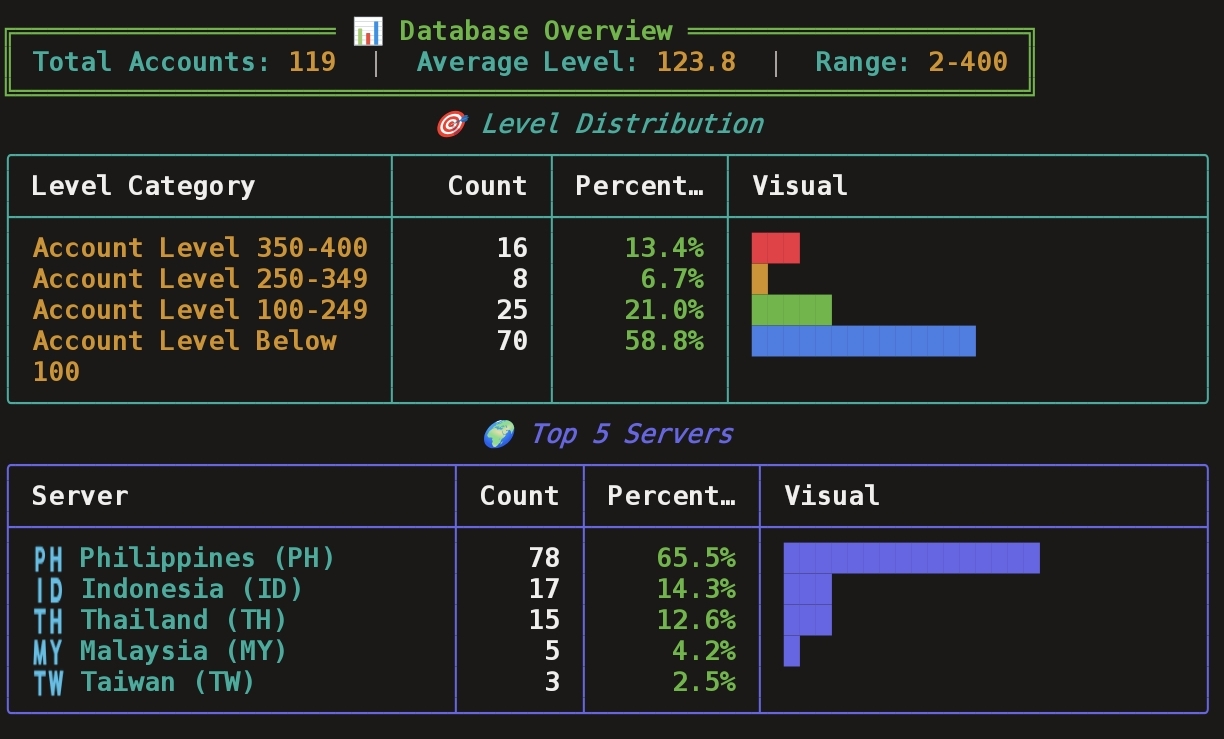Click the bar chart icon beside Database Overview

coord(367,31)
